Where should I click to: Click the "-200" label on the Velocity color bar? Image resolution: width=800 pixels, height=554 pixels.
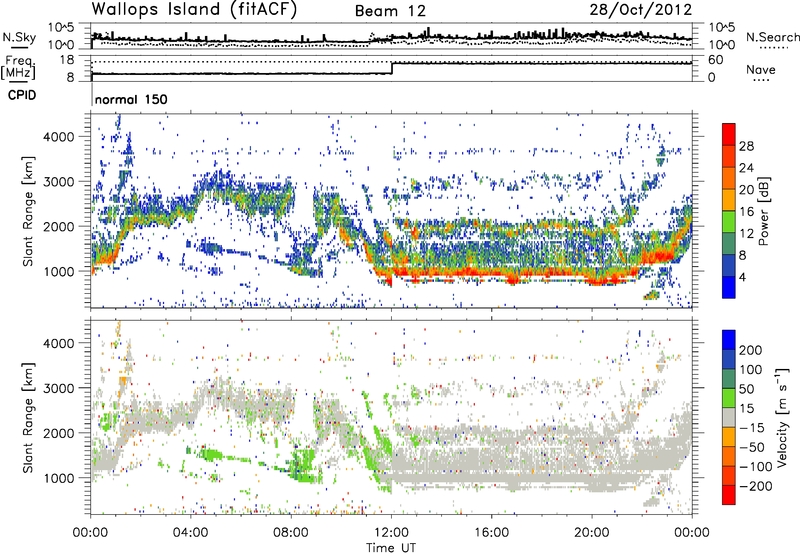(x=755, y=486)
